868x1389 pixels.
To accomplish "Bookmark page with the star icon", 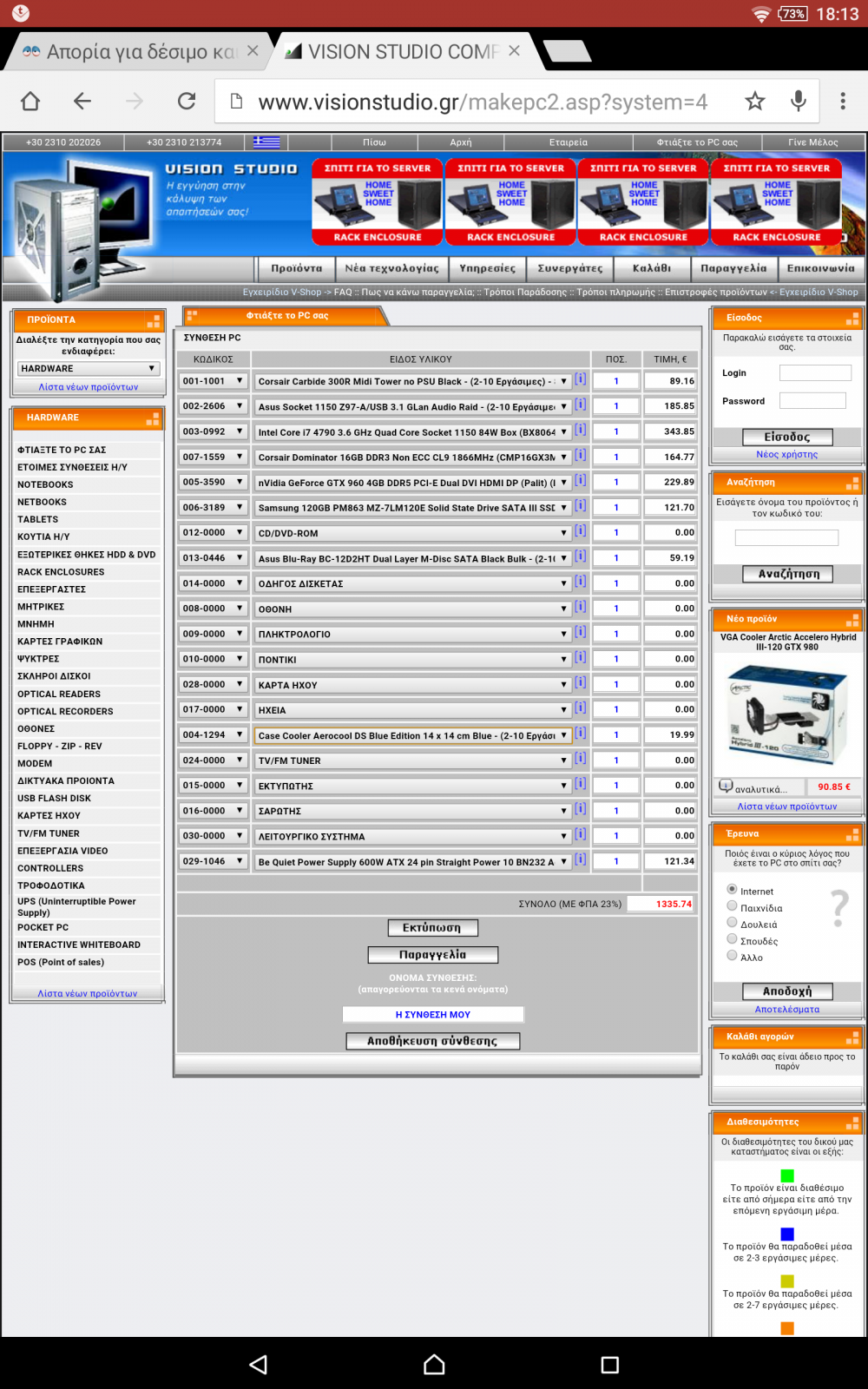I will 755,102.
